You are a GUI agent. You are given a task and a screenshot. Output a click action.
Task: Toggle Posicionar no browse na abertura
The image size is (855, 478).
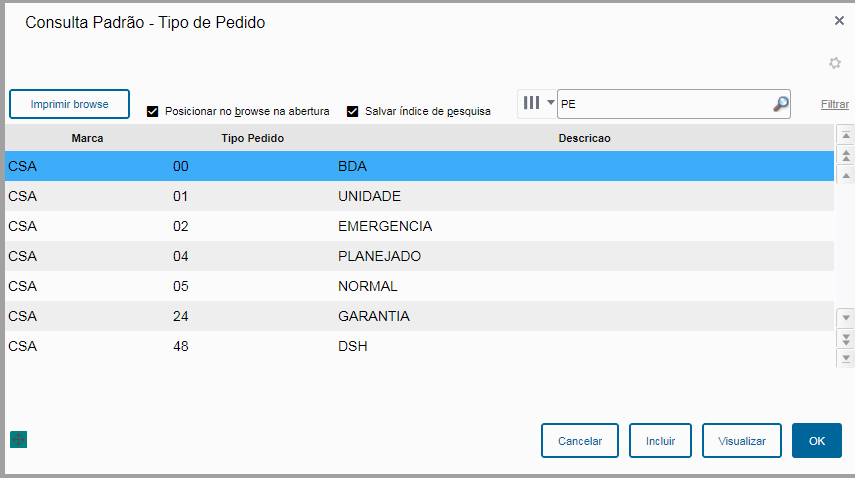[x=153, y=111]
